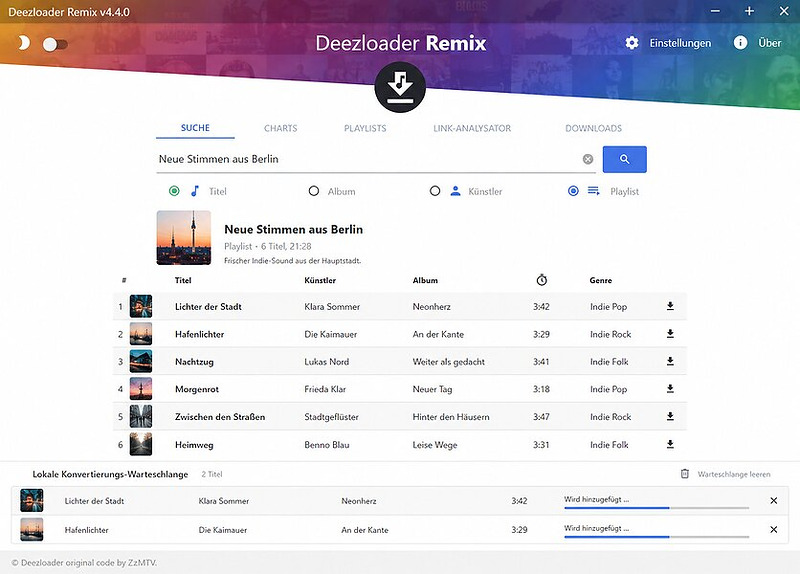Click the Berlin playlist cover image
800x574 pixels.
coord(184,238)
